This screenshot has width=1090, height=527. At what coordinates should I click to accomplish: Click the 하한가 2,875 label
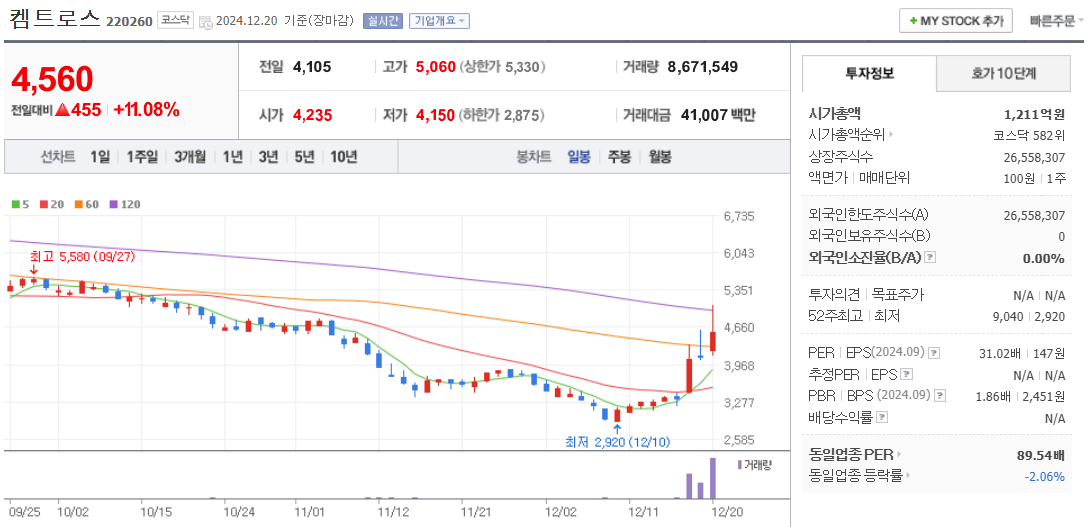[x=501, y=115]
